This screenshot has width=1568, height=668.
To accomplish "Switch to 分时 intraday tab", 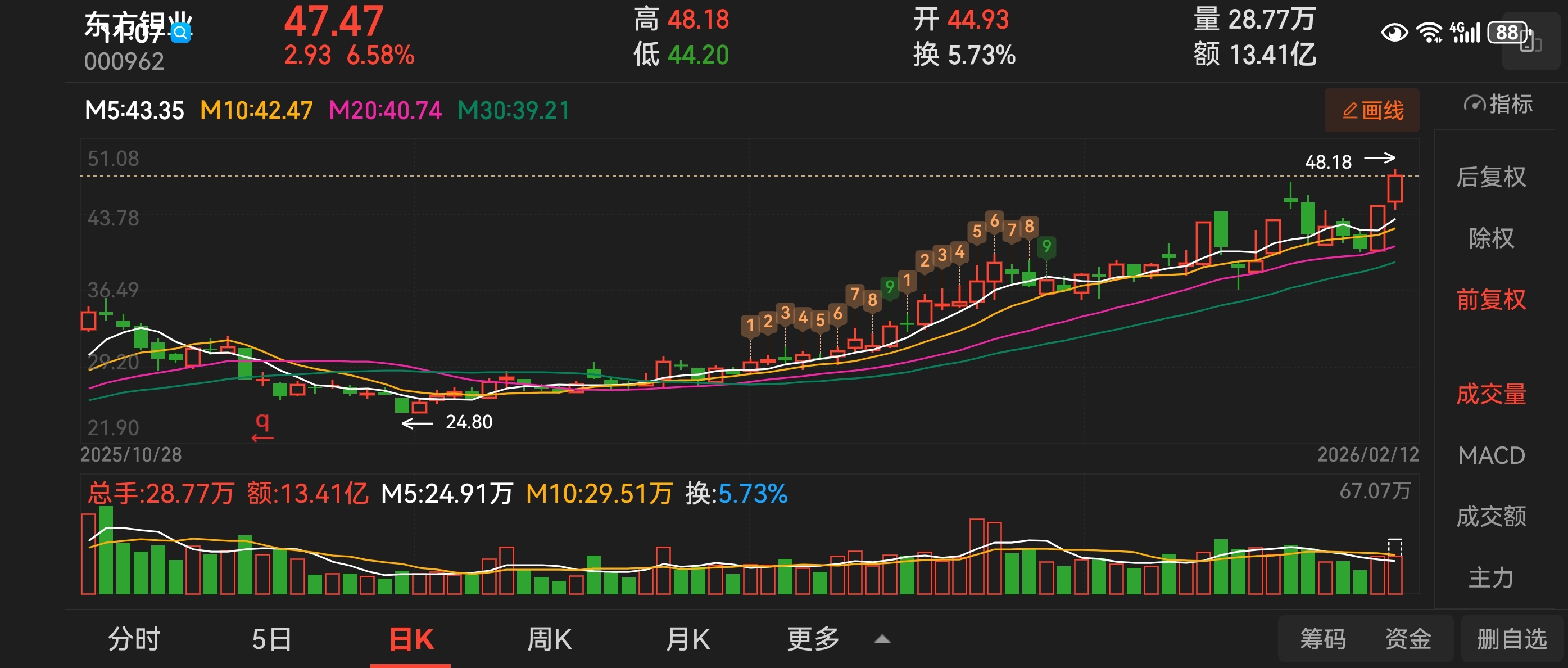I will click(x=134, y=639).
